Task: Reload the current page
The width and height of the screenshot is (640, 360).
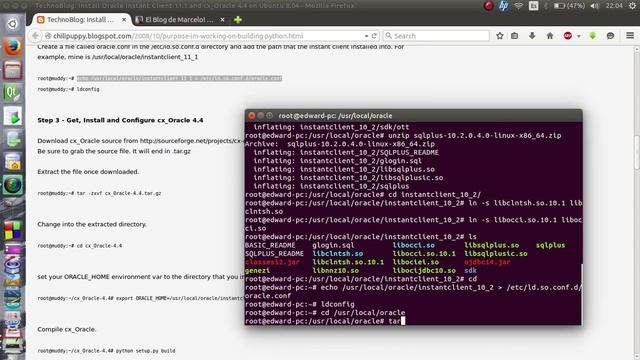Action: [374, 36]
